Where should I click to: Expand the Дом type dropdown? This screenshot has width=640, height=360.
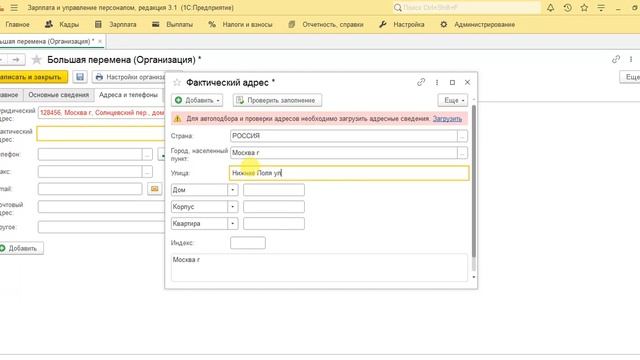(x=232, y=190)
